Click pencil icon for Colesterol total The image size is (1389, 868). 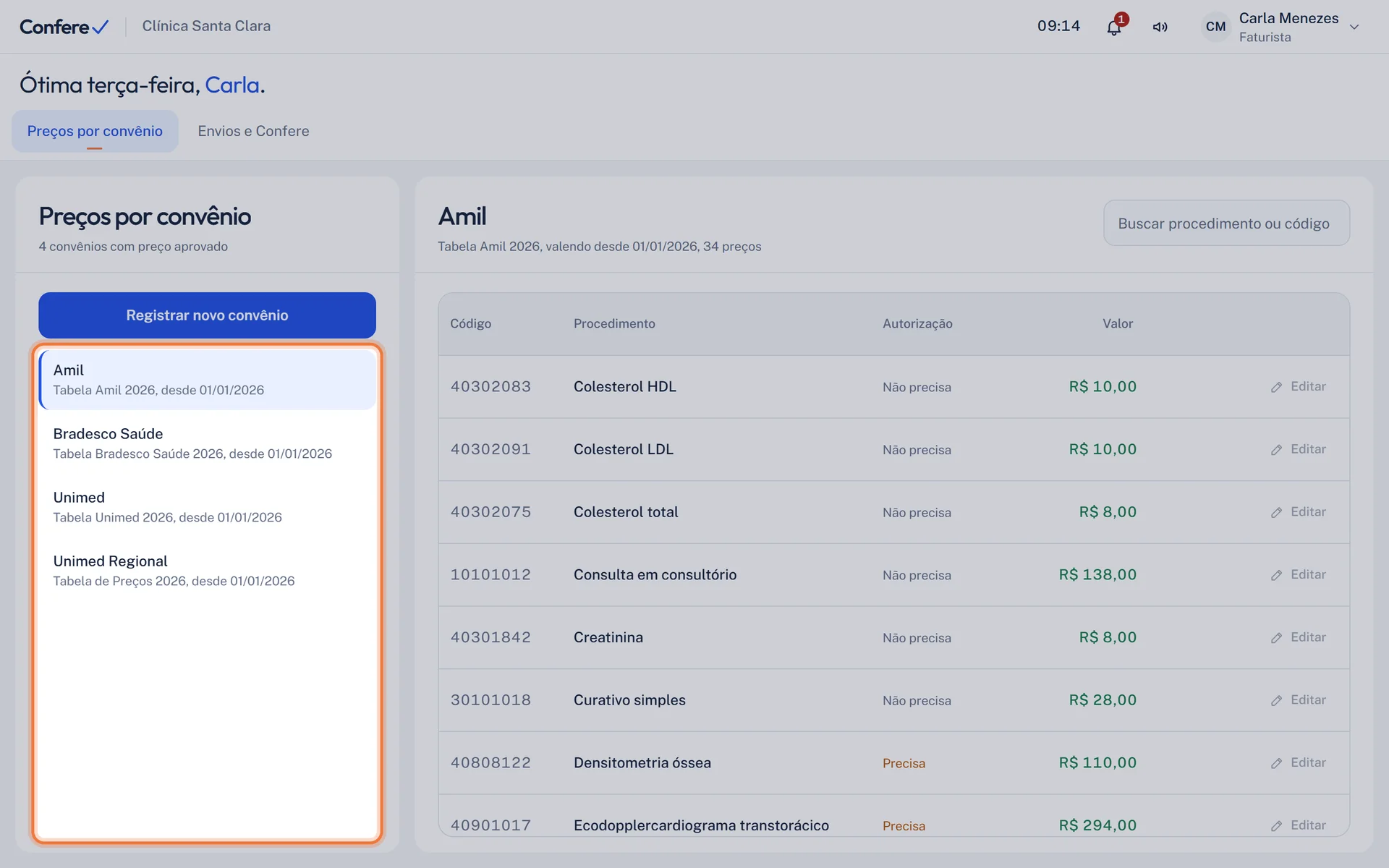click(1276, 512)
